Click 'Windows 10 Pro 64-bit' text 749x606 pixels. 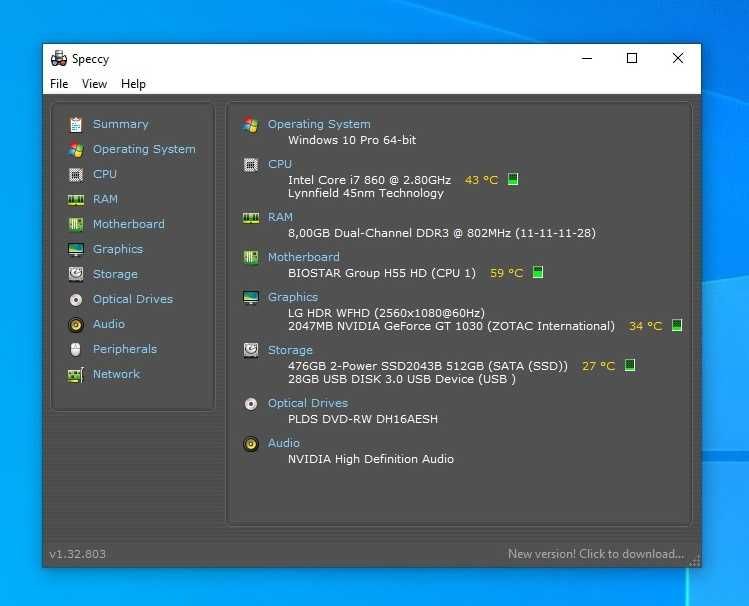352,140
